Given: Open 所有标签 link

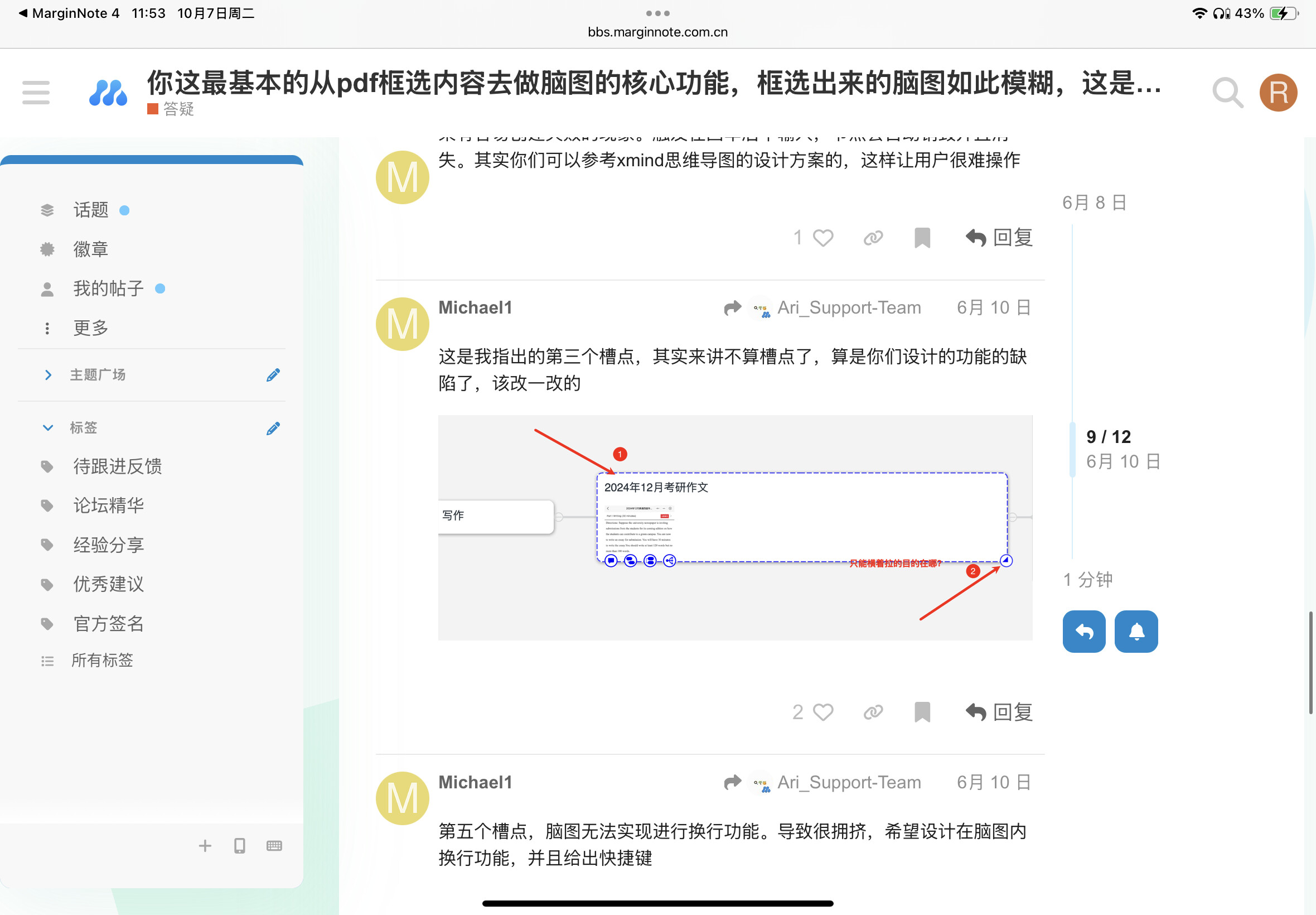Looking at the screenshot, I should pos(101,661).
